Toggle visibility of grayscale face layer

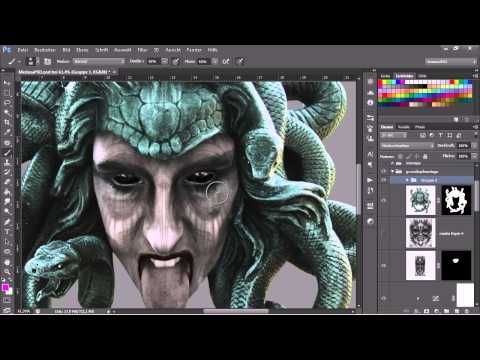point(384,233)
